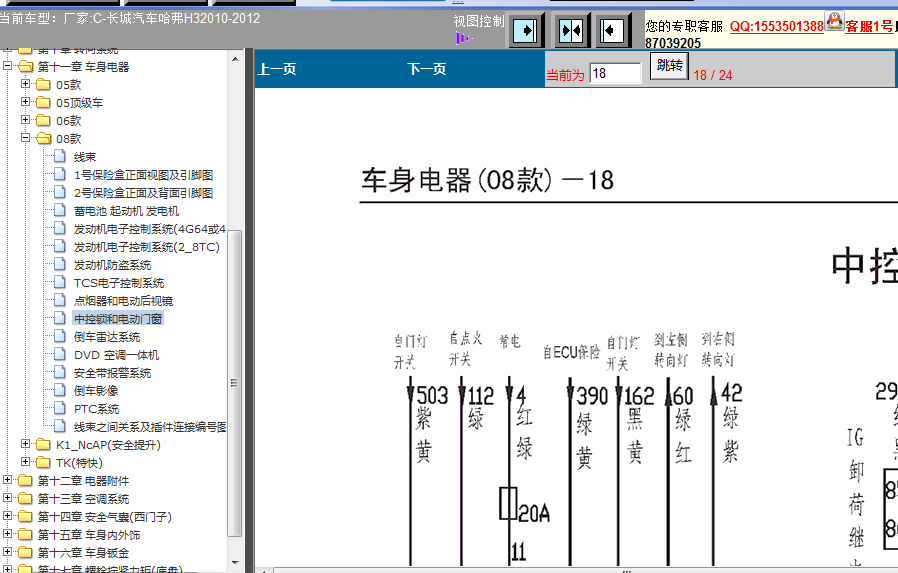Click the left-arrow view control icon
Screen dimensions: 898x573
611,30
